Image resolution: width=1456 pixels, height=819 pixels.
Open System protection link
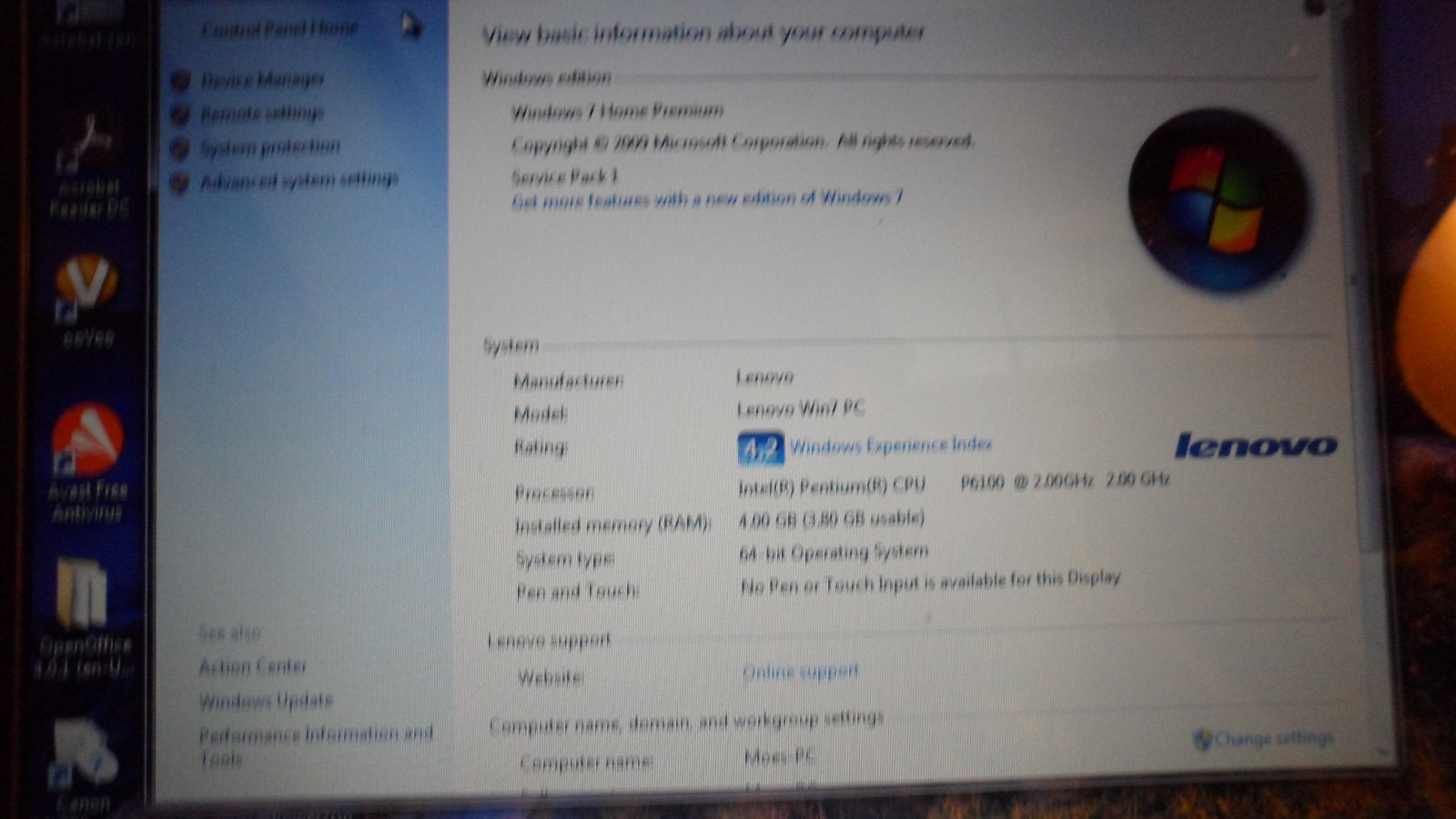tap(270, 147)
